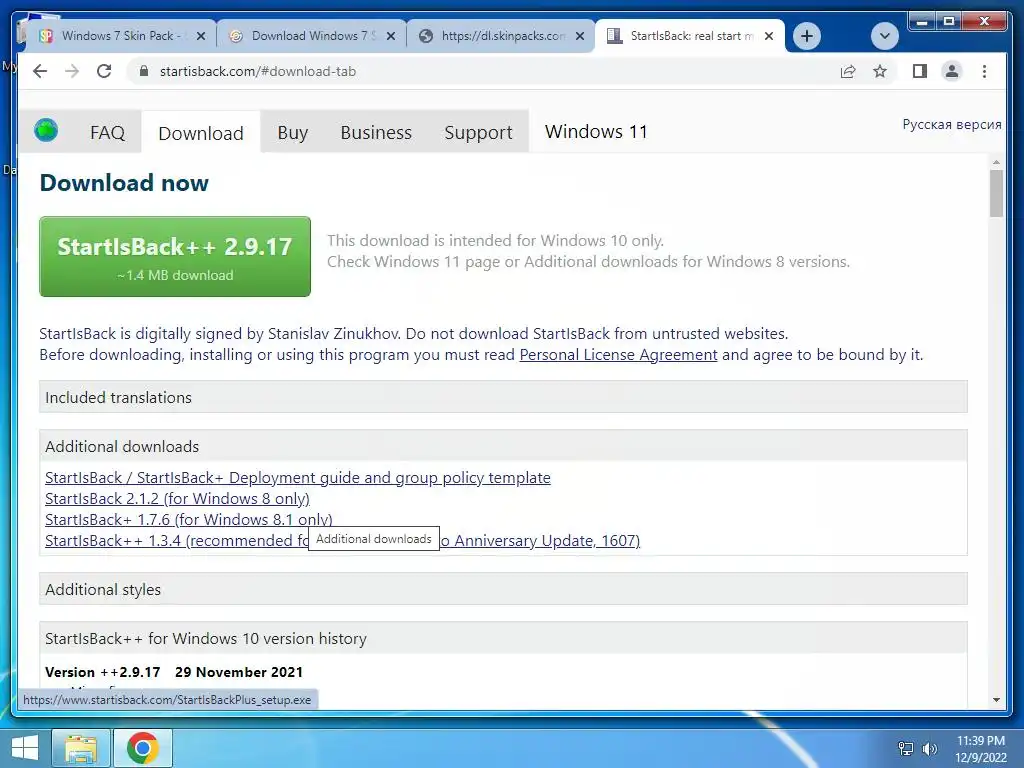The height and width of the screenshot is (768, 1024).
Task: Click the lock icon in address bar
Action: (144, 71)
